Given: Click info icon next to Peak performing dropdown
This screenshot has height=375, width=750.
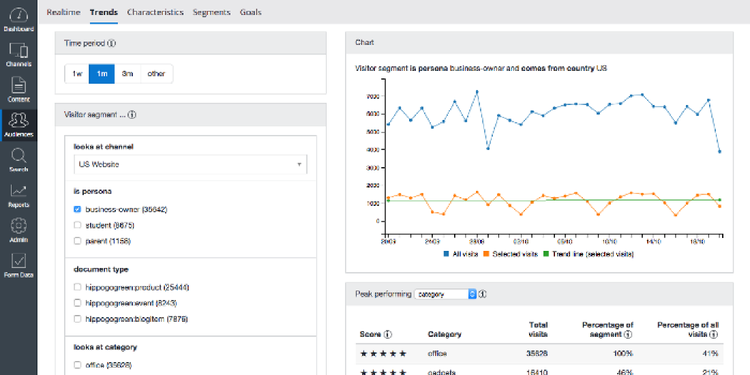Looking at the screenshot, I should click(483, 294).
